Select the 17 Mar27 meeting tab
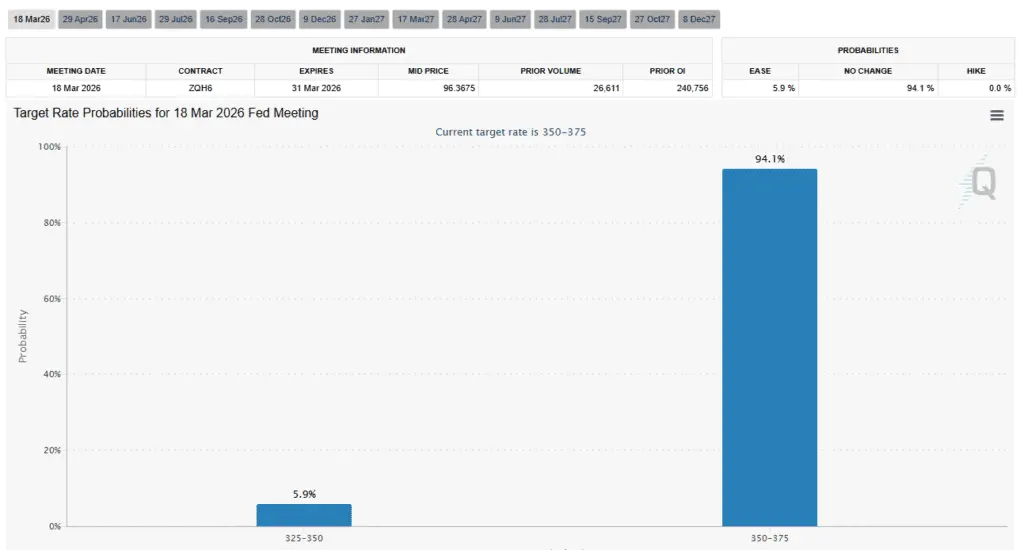This screenshot has width=1024, height=550. (414, 19)
